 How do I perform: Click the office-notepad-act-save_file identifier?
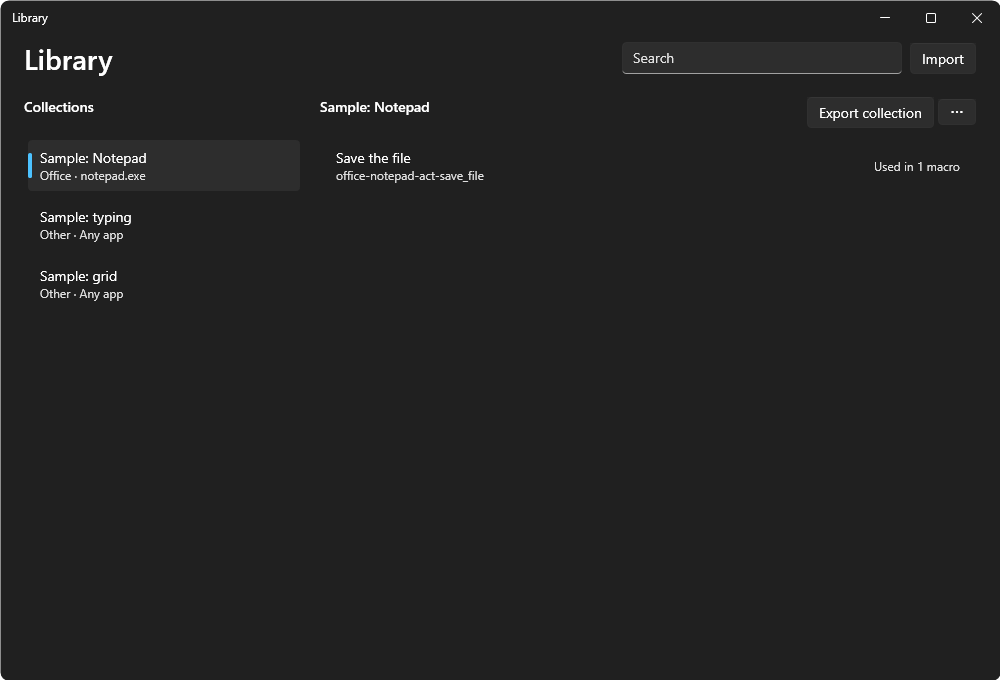(409, 176)
